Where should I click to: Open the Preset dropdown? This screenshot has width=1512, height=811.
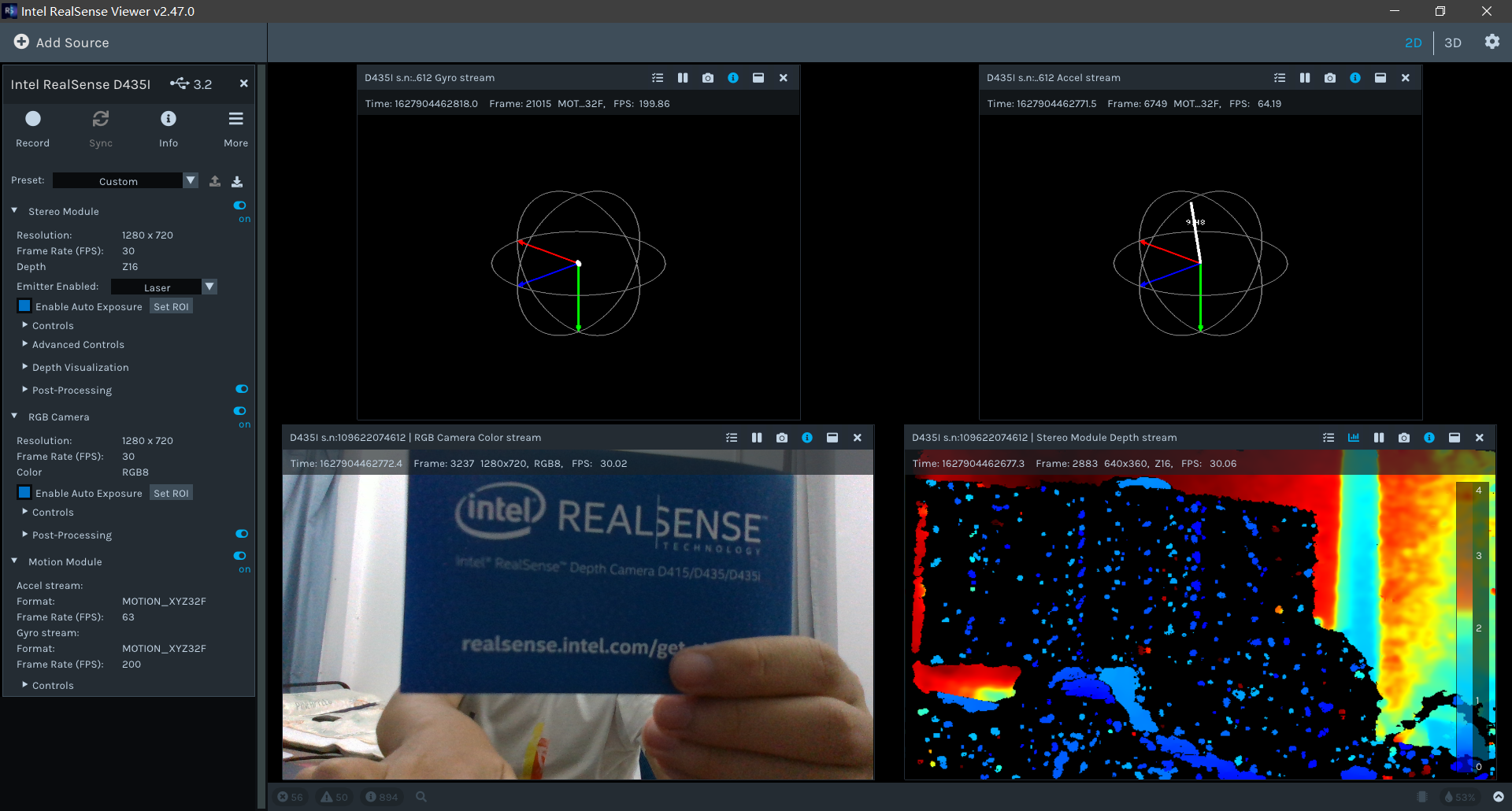191,180
